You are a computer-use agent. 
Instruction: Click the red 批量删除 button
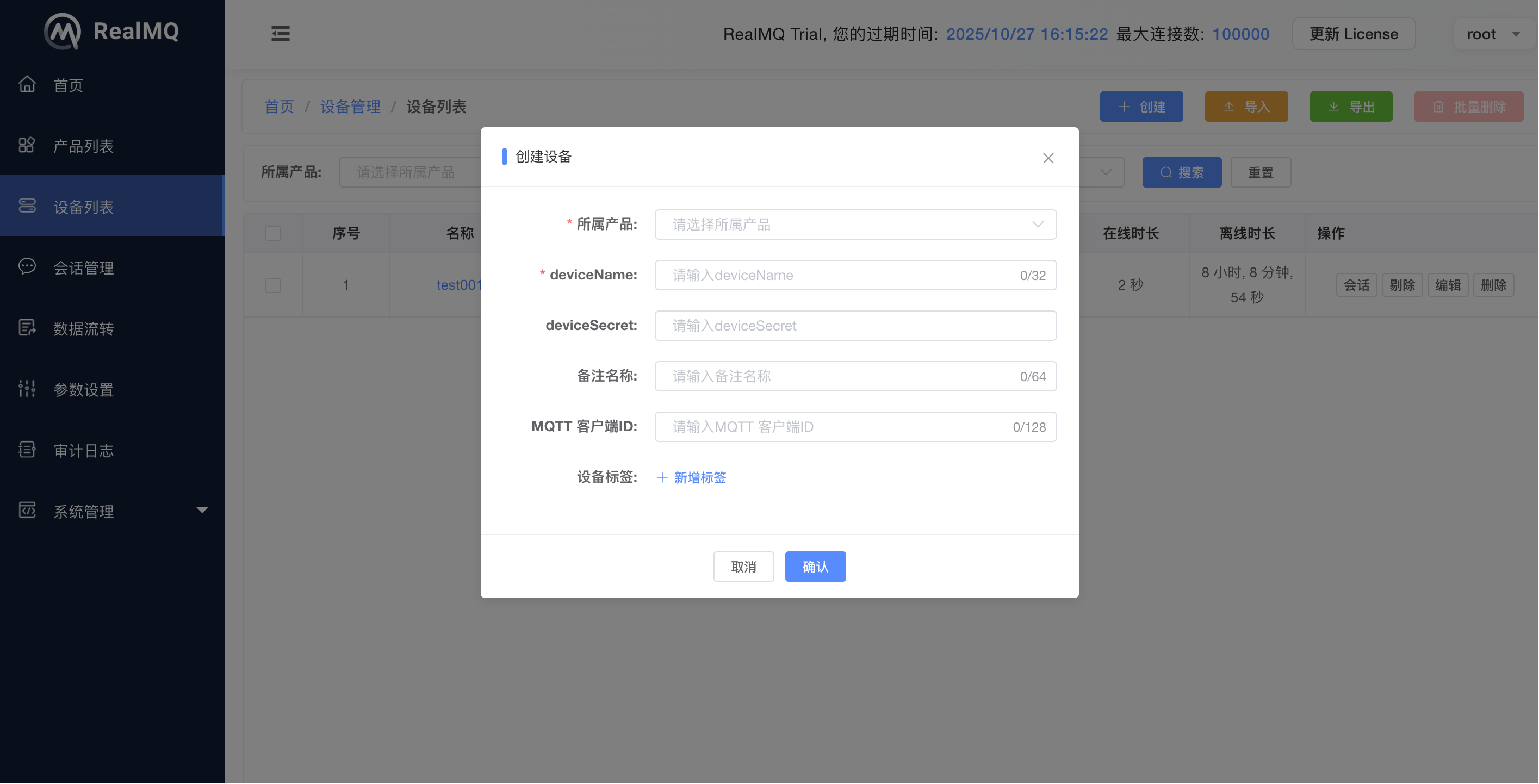pos(1468,107)
